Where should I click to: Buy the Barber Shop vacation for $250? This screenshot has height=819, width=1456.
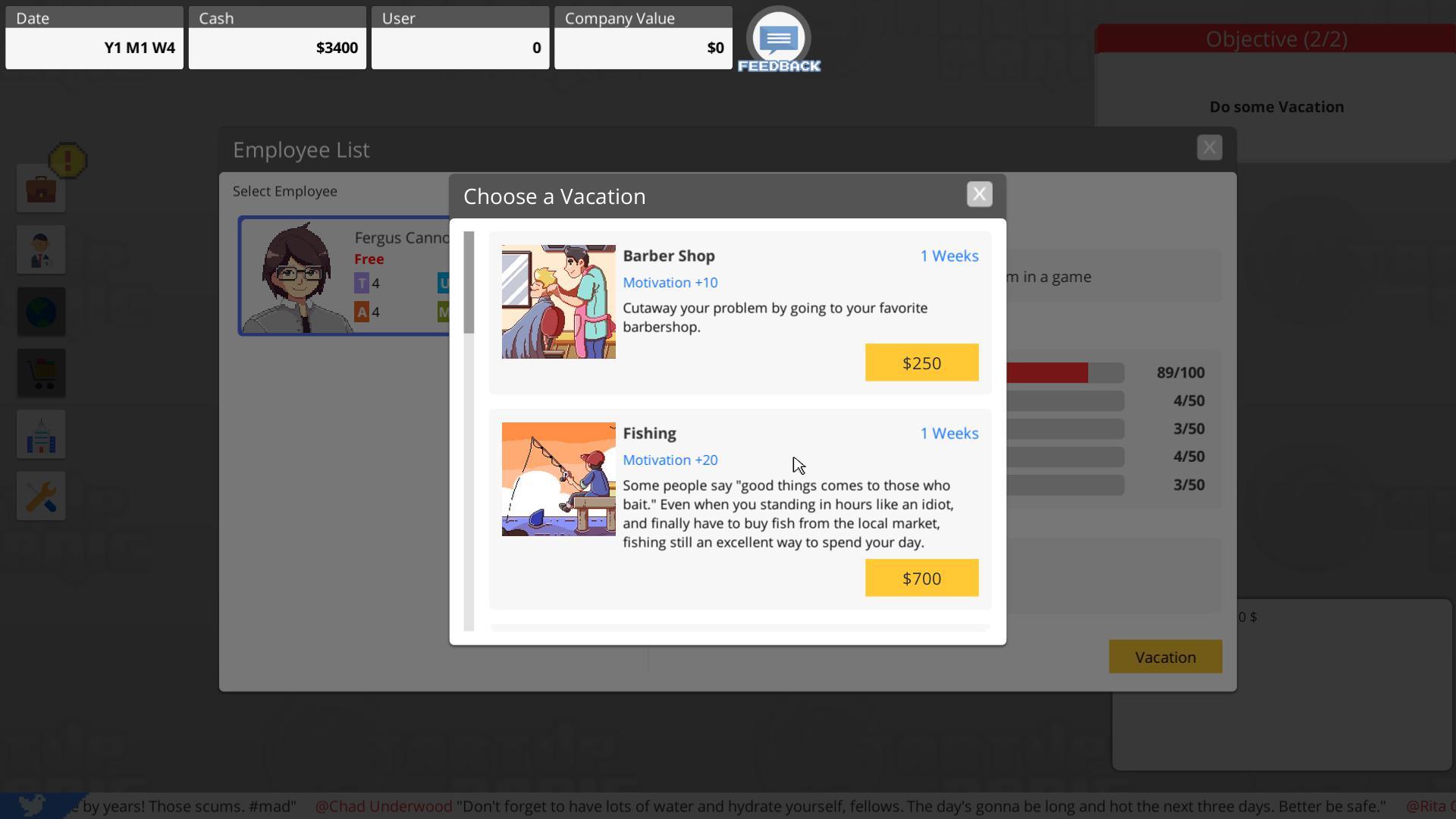(x=921, y=362)
